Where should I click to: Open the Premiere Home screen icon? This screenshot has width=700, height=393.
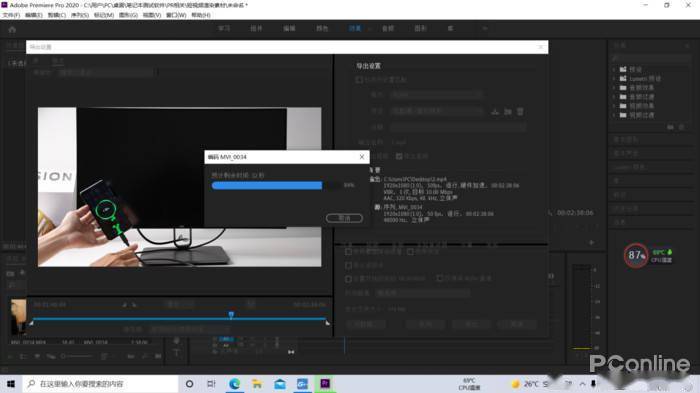[12, 29]
